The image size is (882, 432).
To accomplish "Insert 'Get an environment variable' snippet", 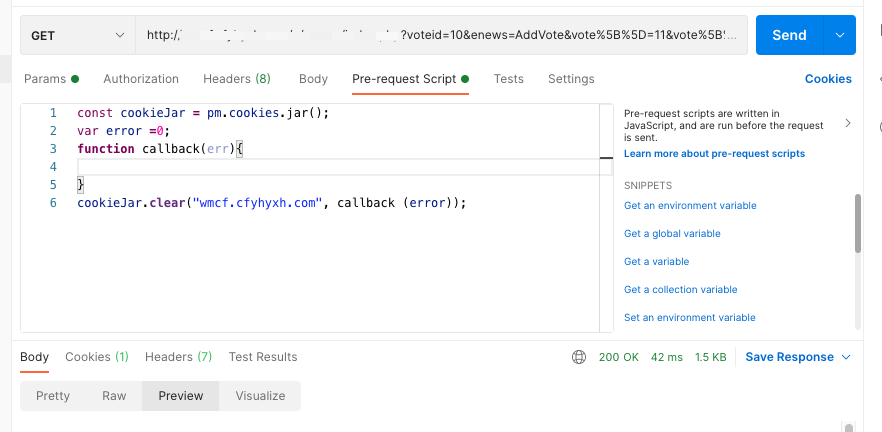I will [x=690, y=206].
